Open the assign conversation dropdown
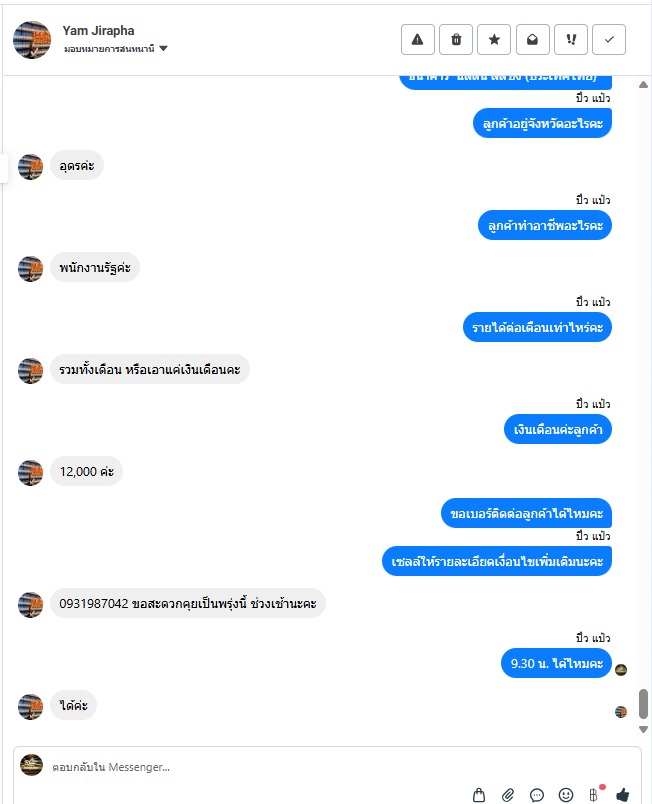Viewport: 652px width, 804px height. click(116, 49)
